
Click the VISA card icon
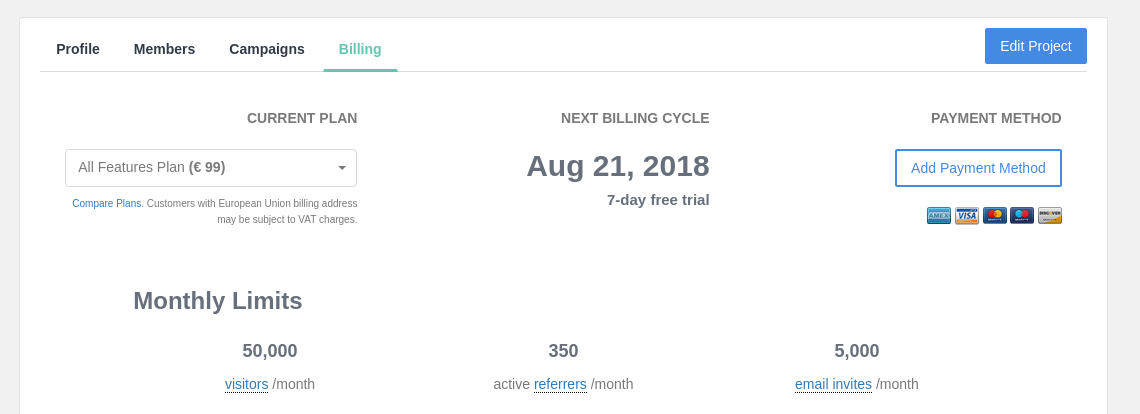pos(966,215)
